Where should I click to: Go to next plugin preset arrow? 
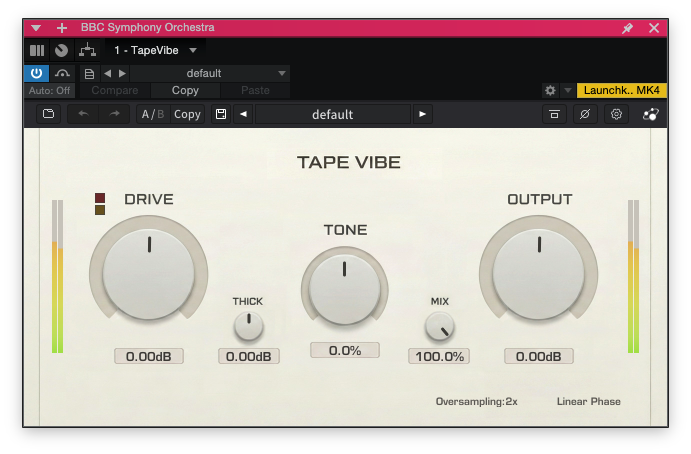click(x=422, y=114)
